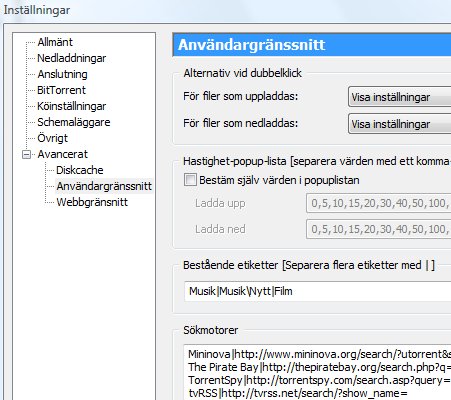This screenshot has height=400, width=451.
Task: Select Anslutning in the tree
Action: pos(62,74)
